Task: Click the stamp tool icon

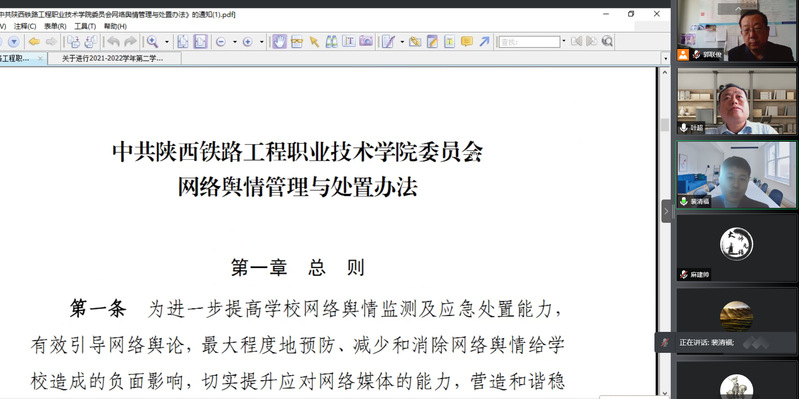Action: (415, 42)
